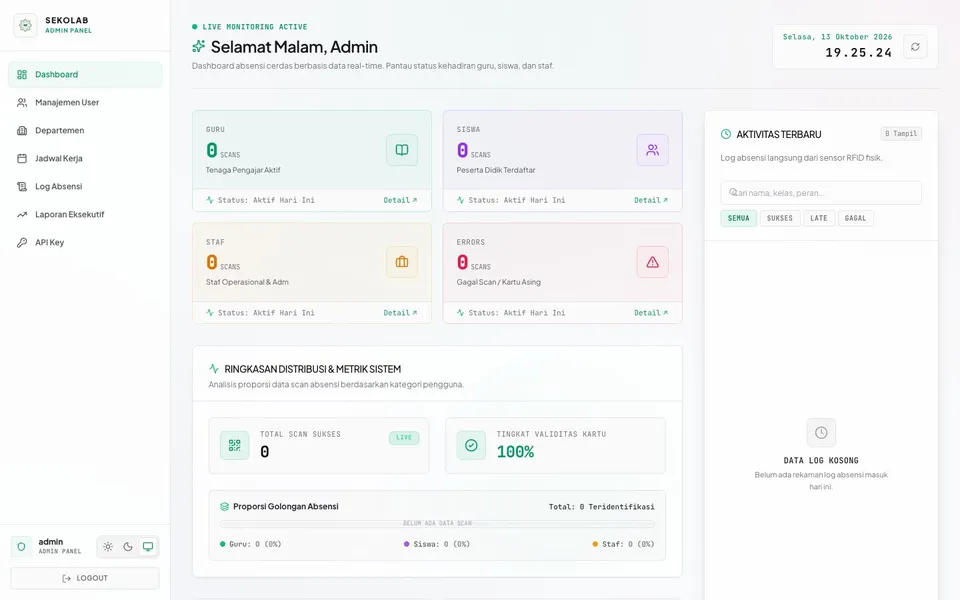The width and height of the screenshot is (960, 600).
Task: Open Log Absensi in the sidebar
Action: point(85,187)
